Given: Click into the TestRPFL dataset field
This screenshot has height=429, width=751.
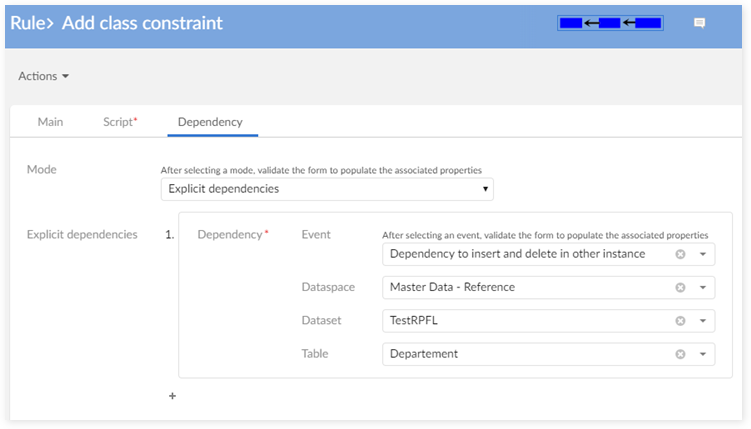Looking at the screenshot, I should point(520,321).
